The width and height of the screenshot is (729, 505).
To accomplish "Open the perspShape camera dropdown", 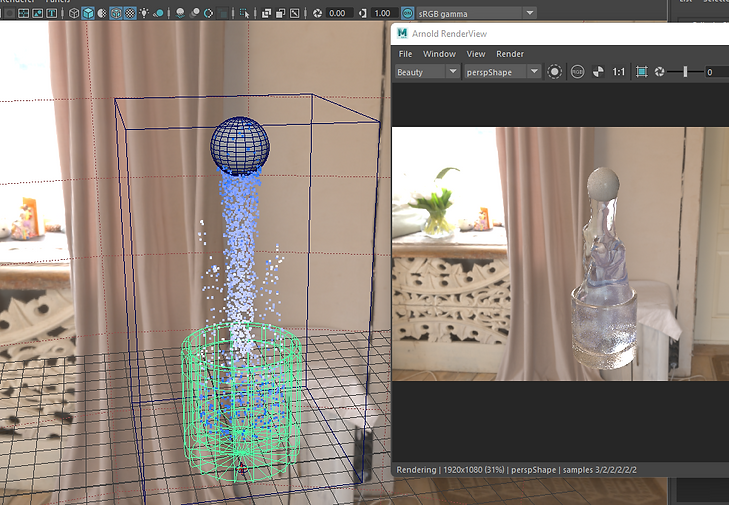I will click(x=502, y=72).
